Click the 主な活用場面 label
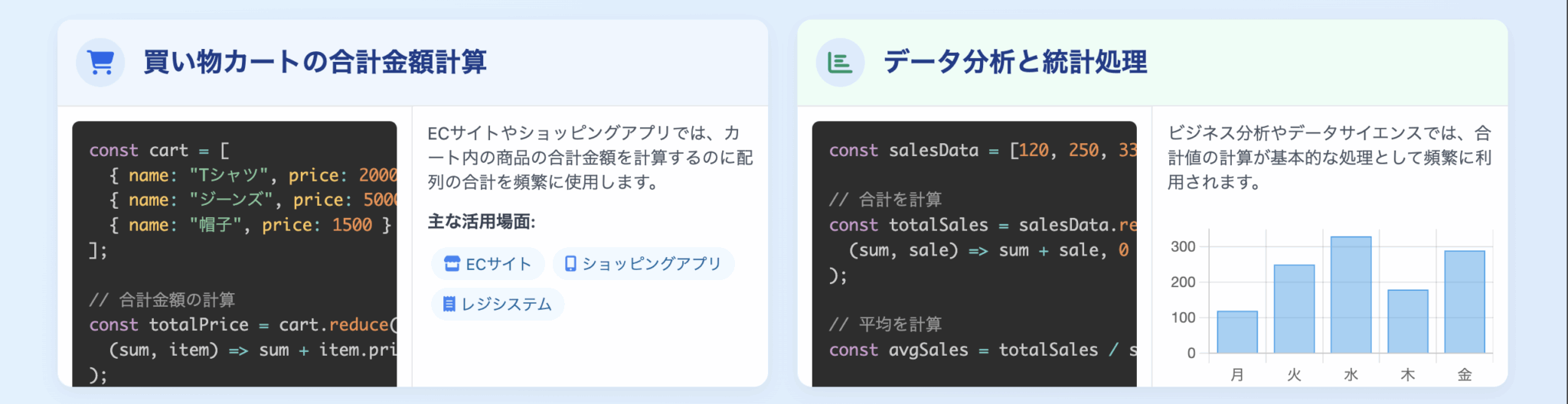Image resolution: width=1568 pixels, height=404 pixels. 482,222
